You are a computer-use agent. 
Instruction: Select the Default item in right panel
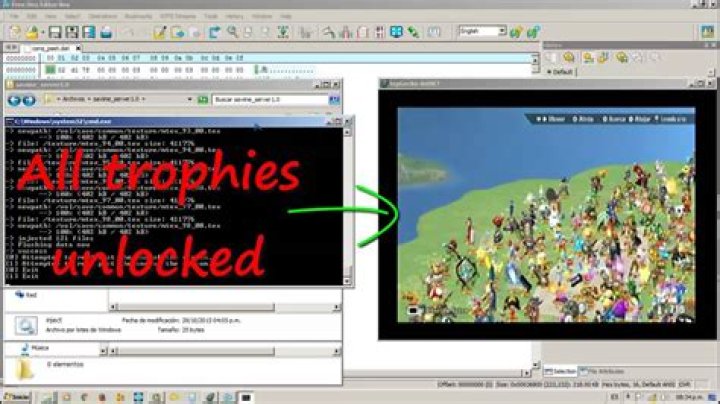pos(563,73)
